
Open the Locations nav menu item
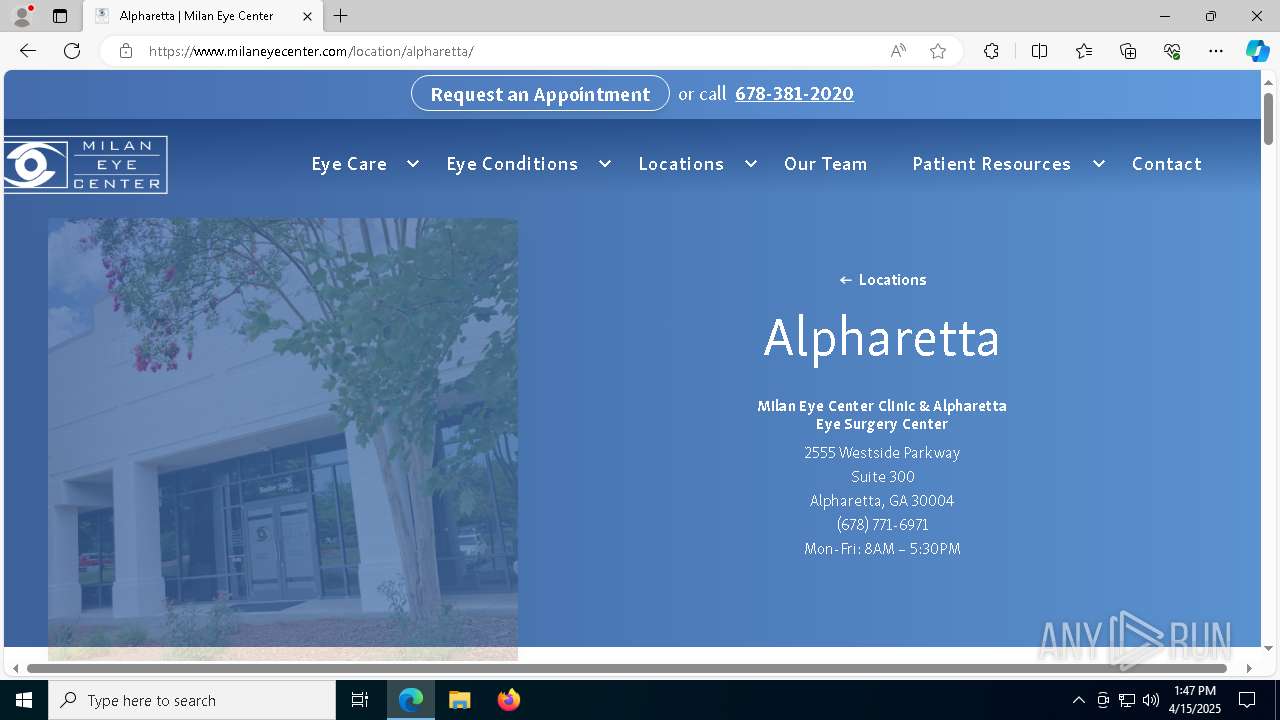[681, 164]
